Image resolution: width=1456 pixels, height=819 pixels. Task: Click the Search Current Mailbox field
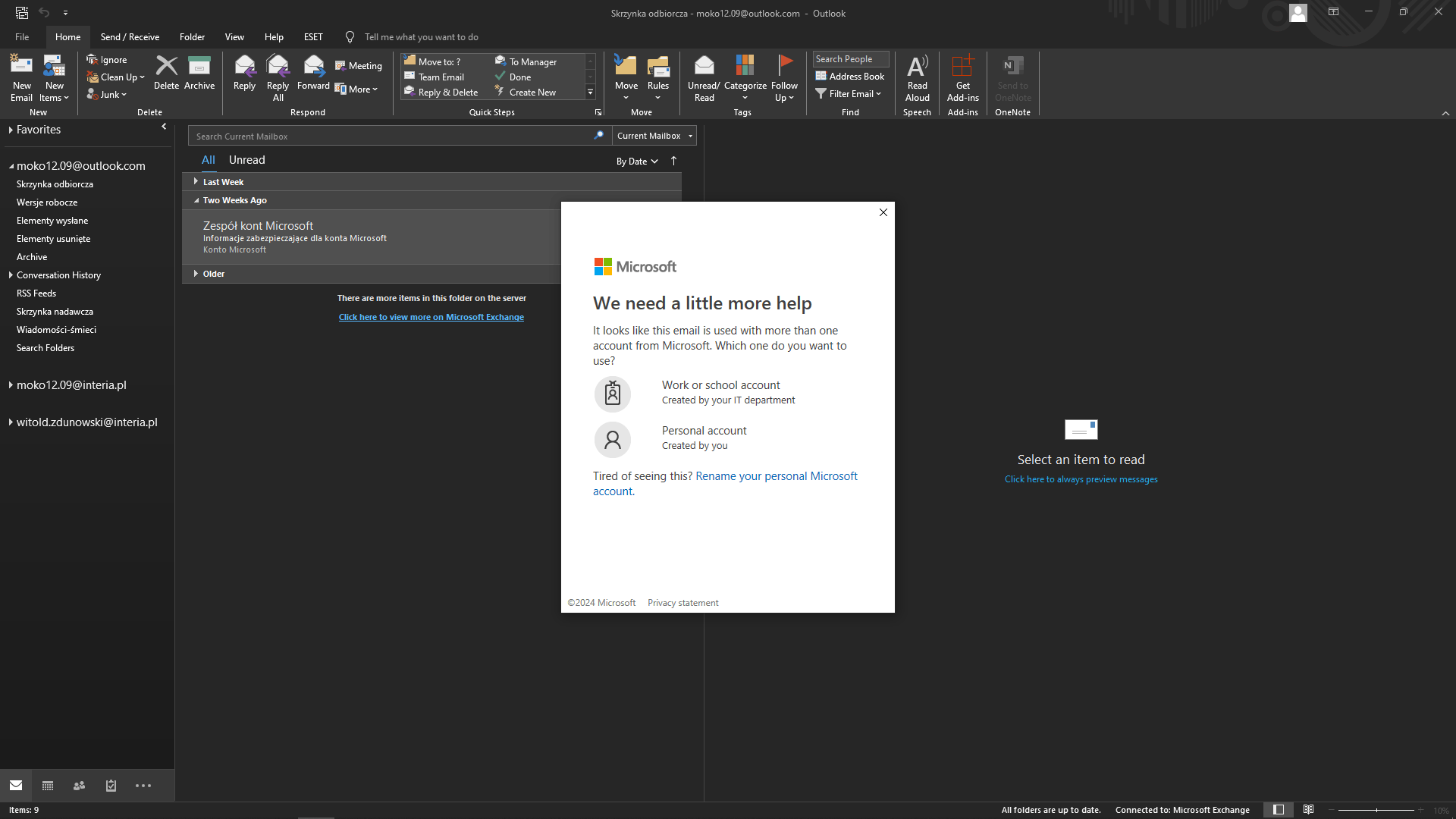coord(393,136)
